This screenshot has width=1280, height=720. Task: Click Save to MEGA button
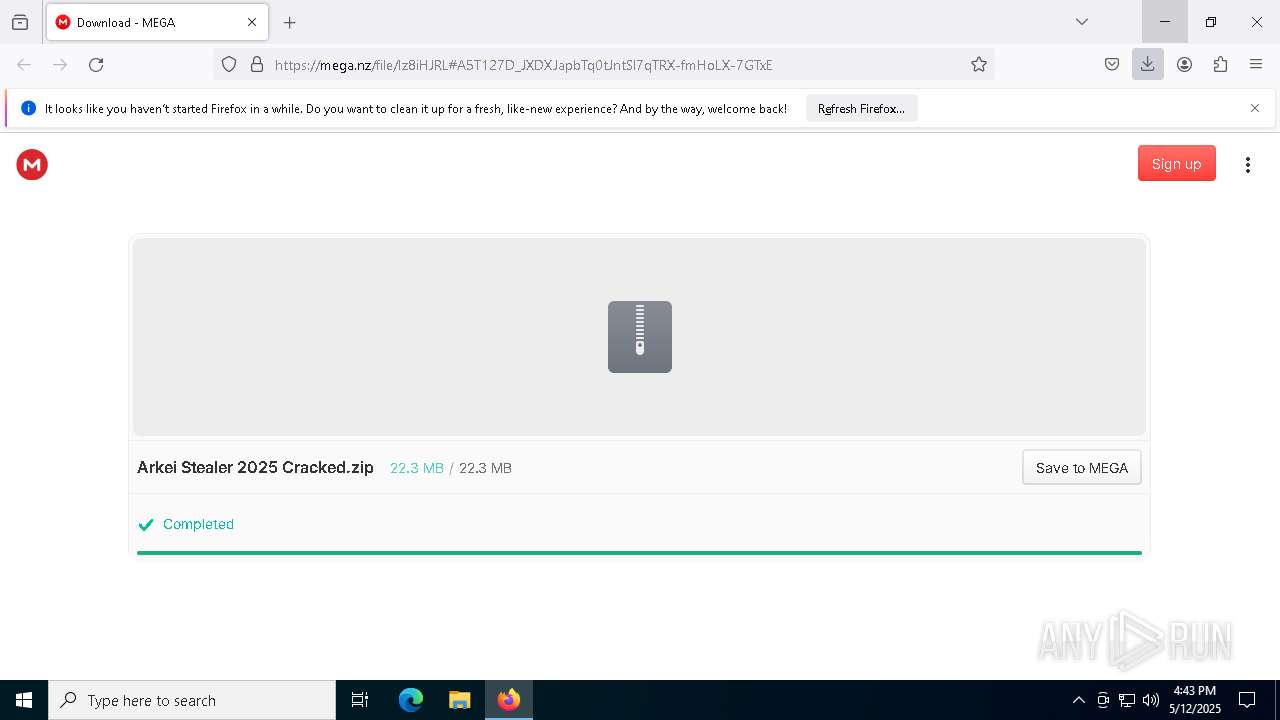pos(1081,467)
